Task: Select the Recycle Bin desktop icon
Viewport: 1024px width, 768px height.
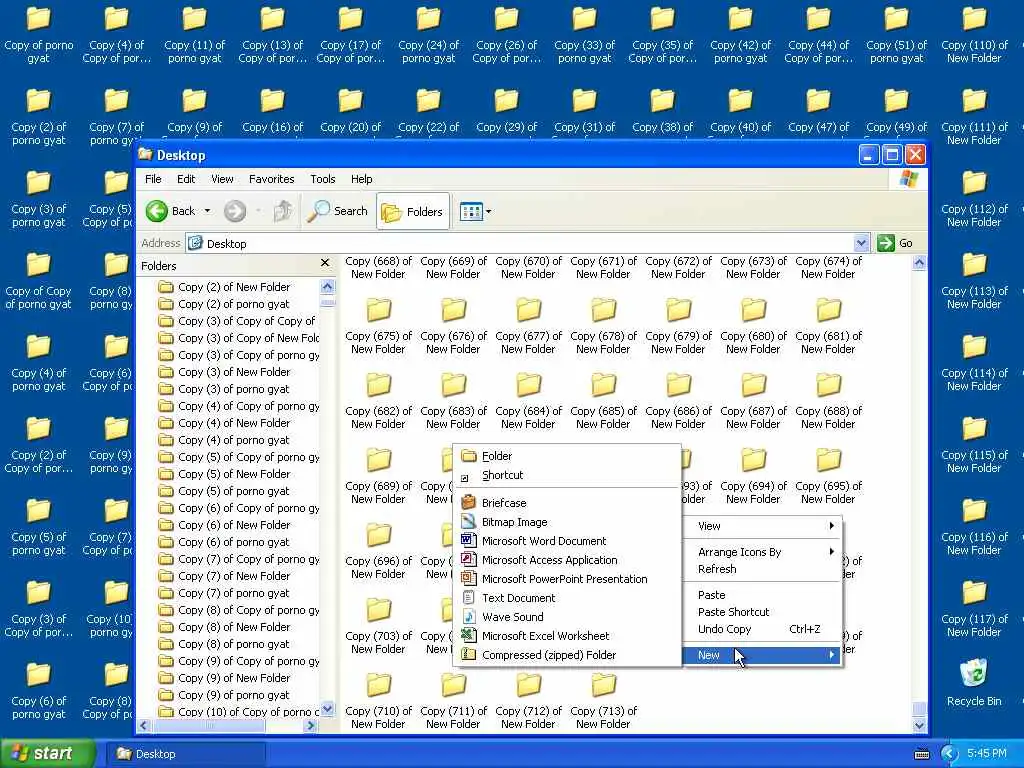Action: (974, 682)
